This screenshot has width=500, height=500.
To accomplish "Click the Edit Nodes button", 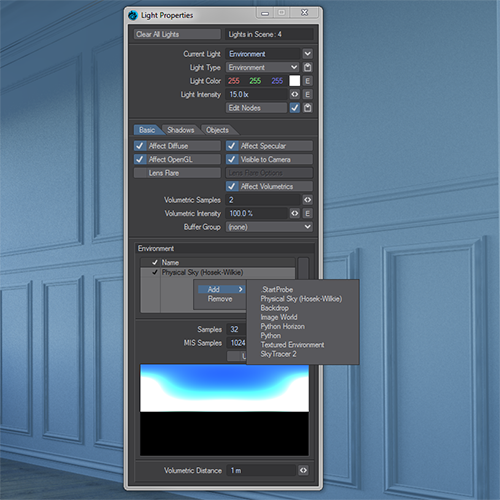I will (x=256, y=108).
